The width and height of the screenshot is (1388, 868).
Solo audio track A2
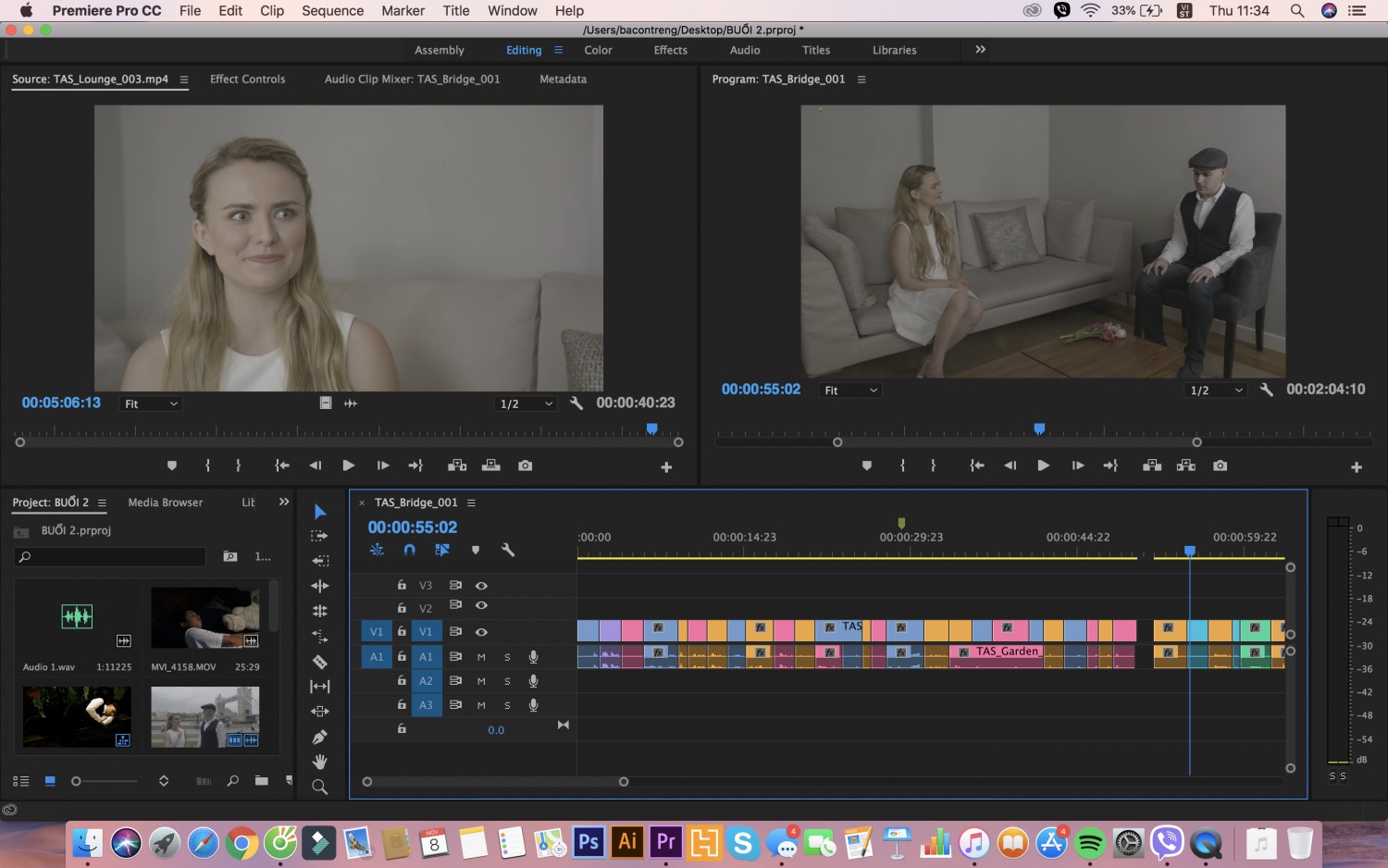(507, 681)
